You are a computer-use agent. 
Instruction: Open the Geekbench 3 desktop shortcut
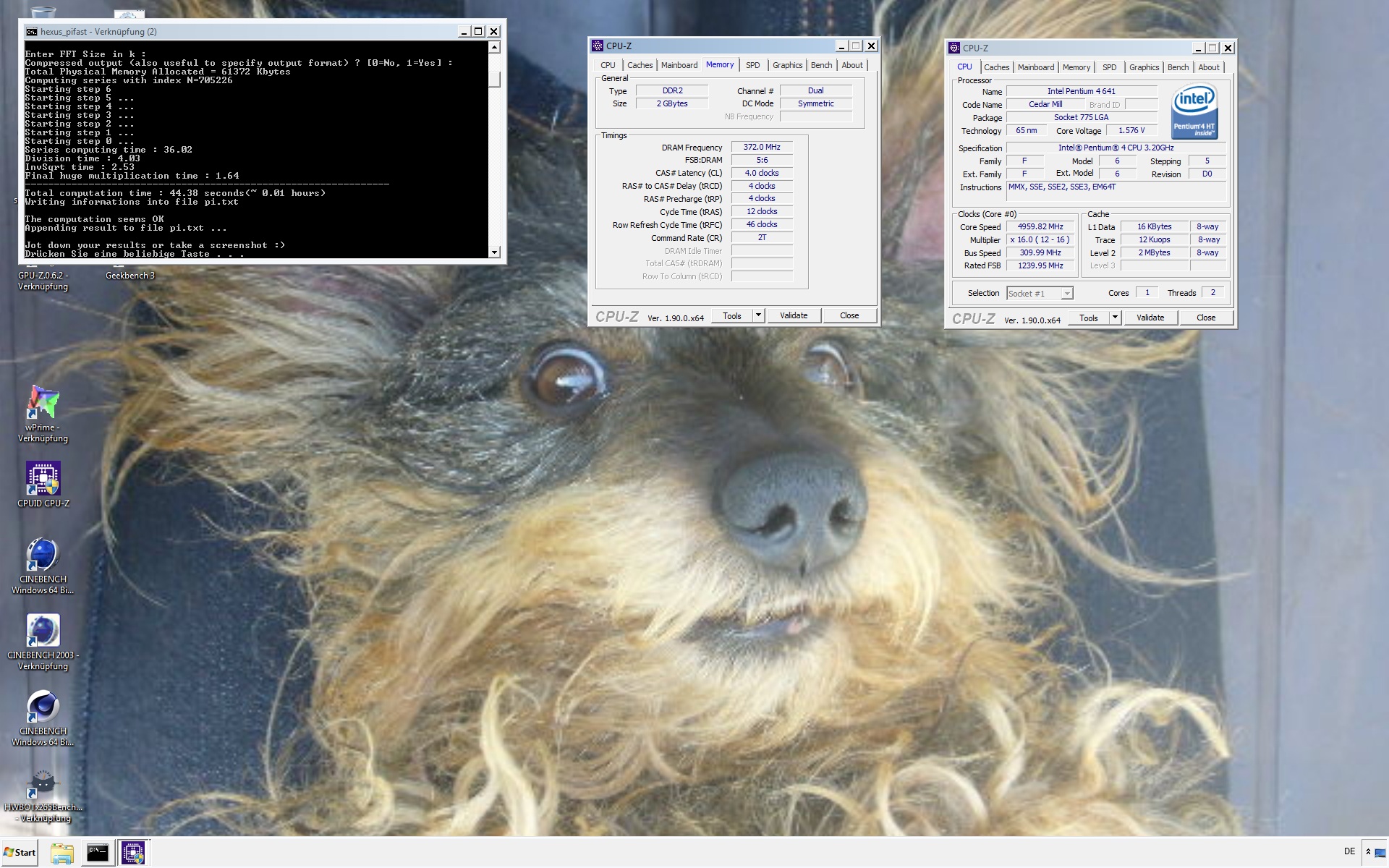130,276
